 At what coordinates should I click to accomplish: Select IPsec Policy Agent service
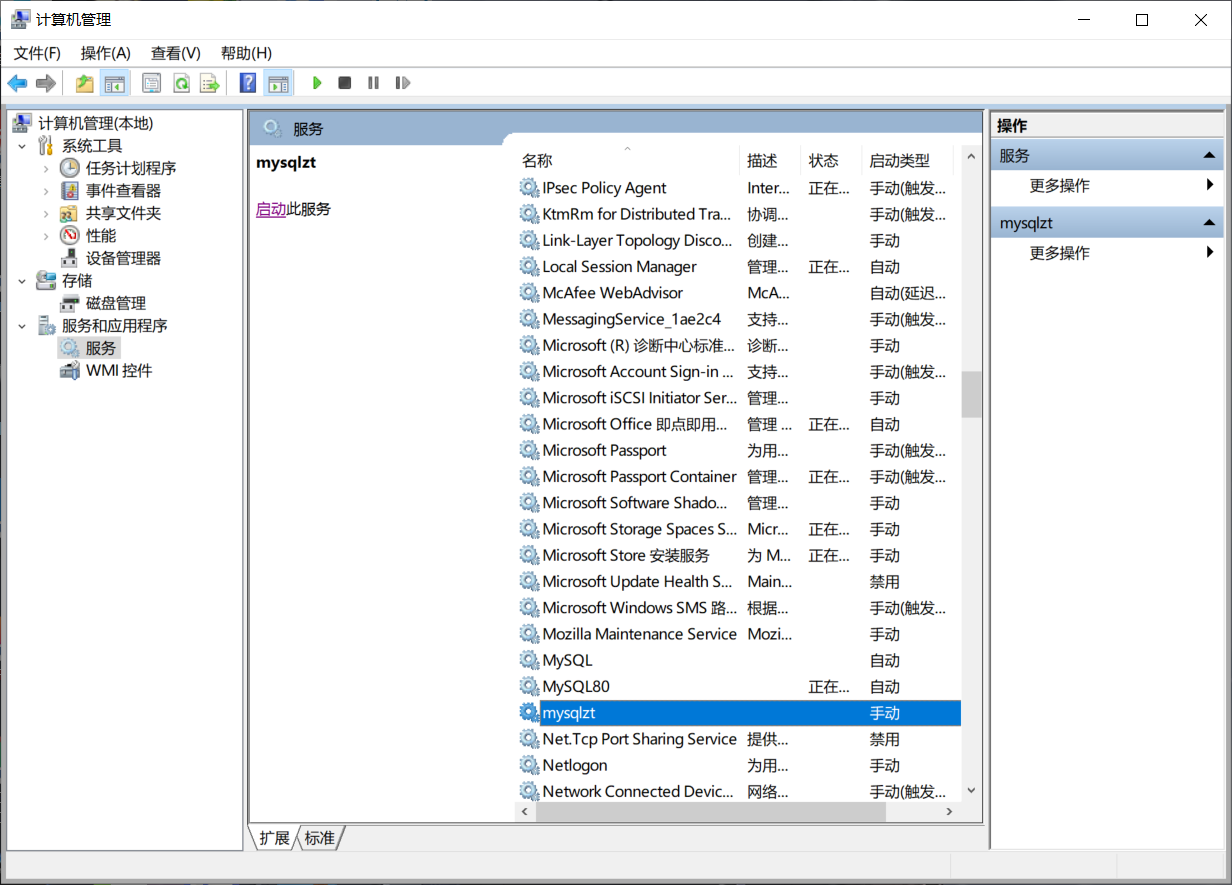[739, 188]
